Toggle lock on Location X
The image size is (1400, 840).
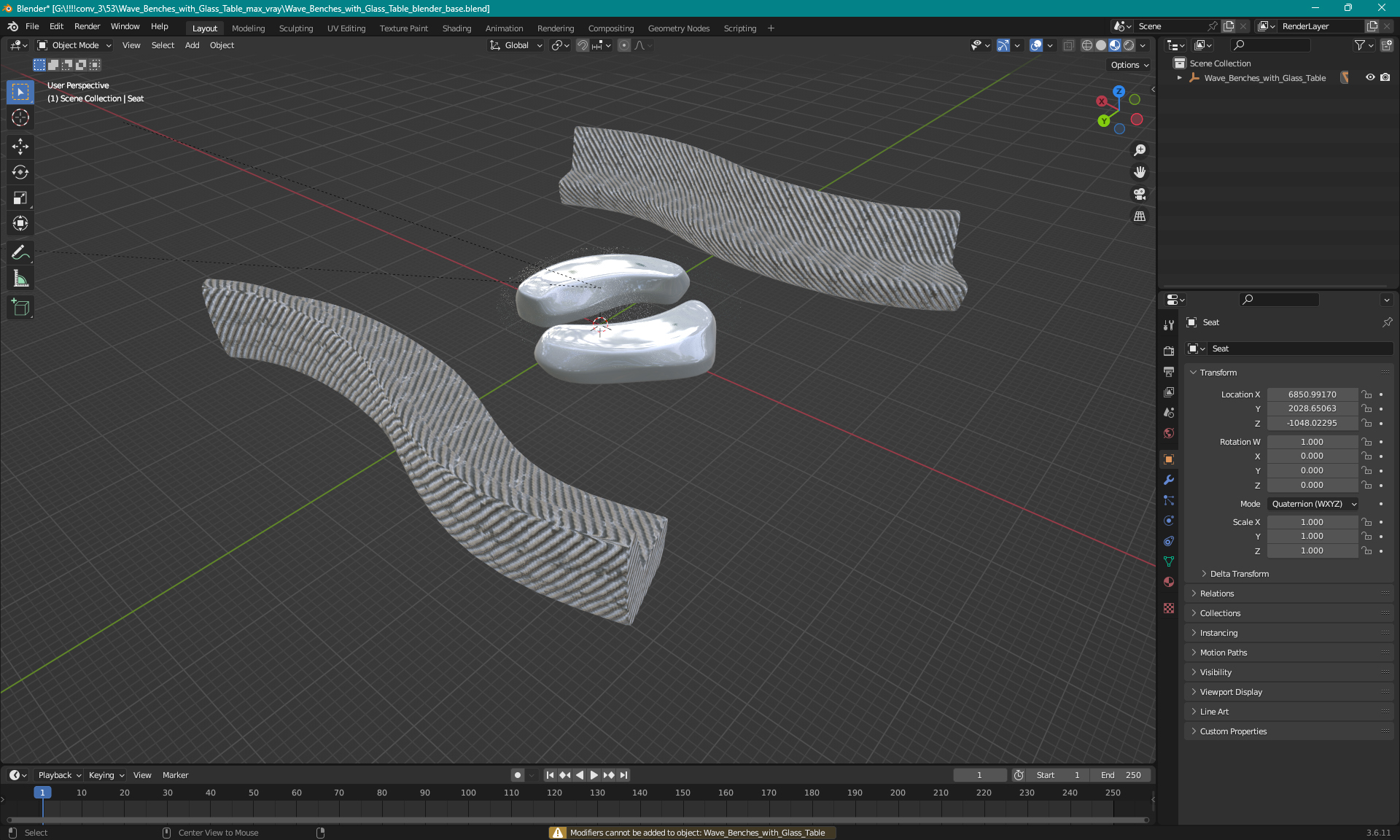[x=1367, y=394]
